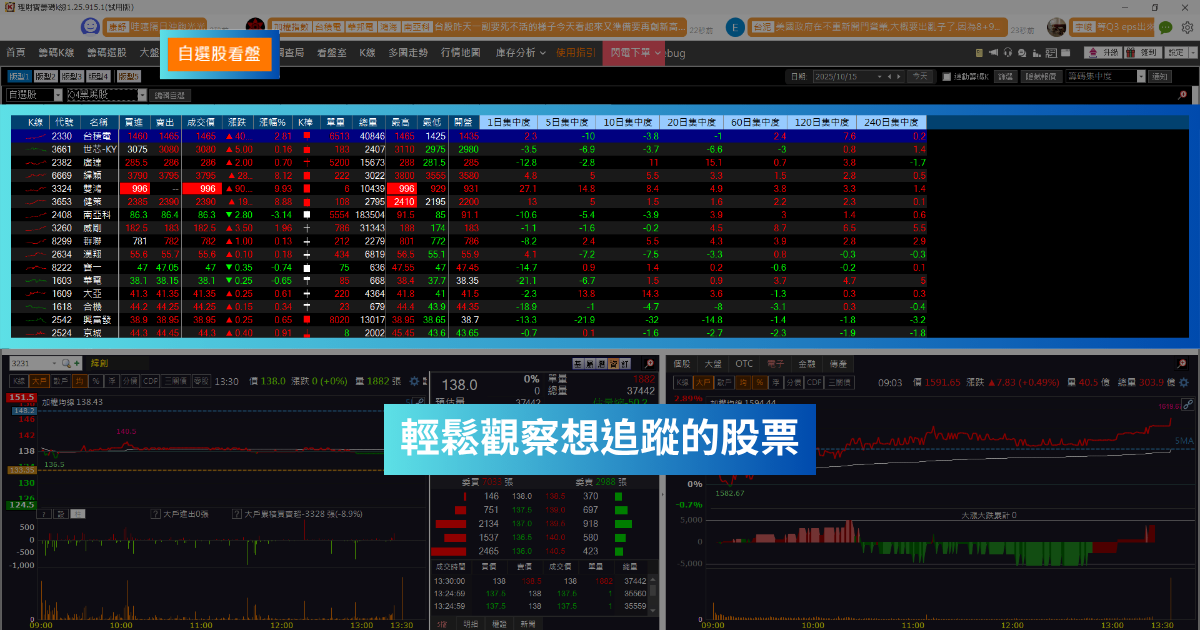Toggle 淨 in the market chart panel
Viewport: 1200px width, 630px height.
point(775,383)
